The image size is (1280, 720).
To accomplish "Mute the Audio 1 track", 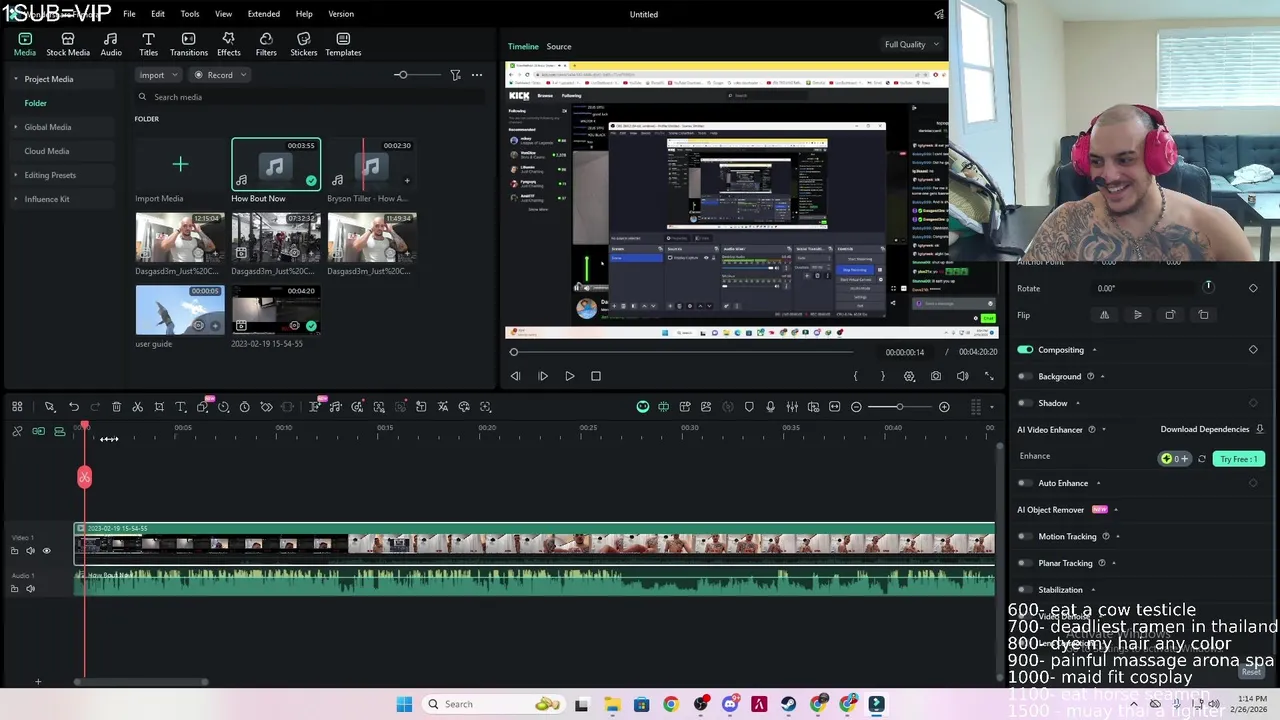I will point(30,589).
